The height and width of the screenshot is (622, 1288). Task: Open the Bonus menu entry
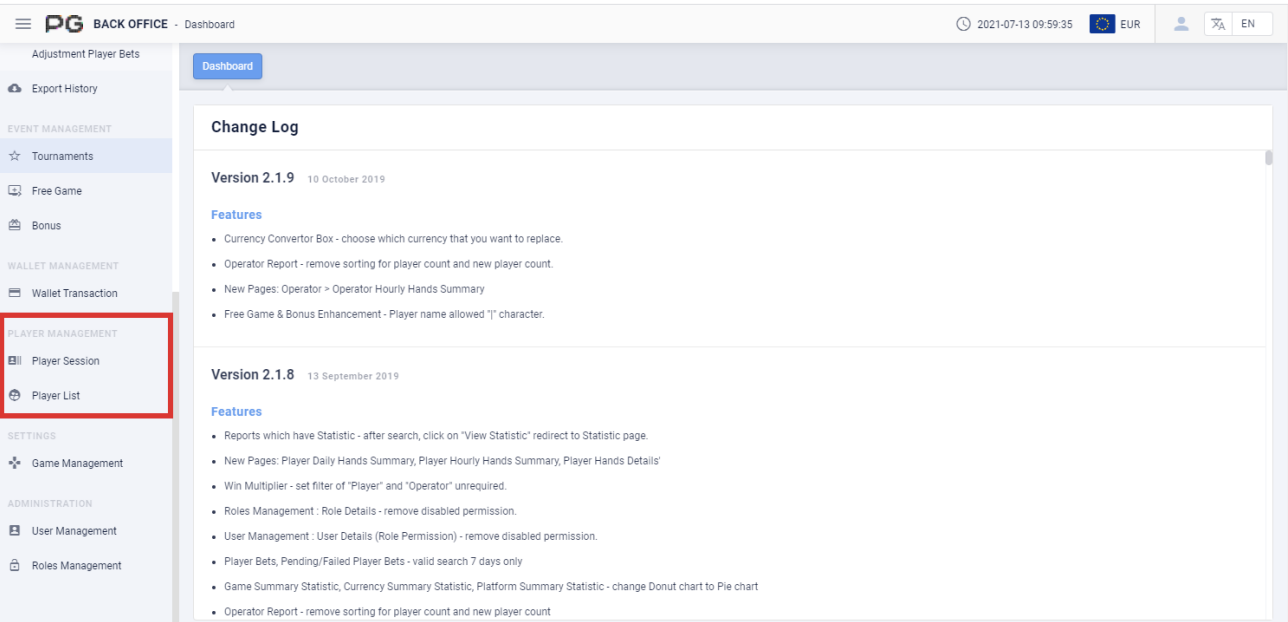46,226
